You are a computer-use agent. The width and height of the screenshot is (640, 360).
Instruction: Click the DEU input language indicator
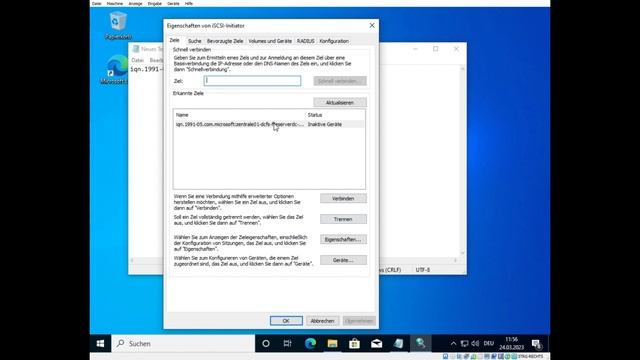coord(489,343)
